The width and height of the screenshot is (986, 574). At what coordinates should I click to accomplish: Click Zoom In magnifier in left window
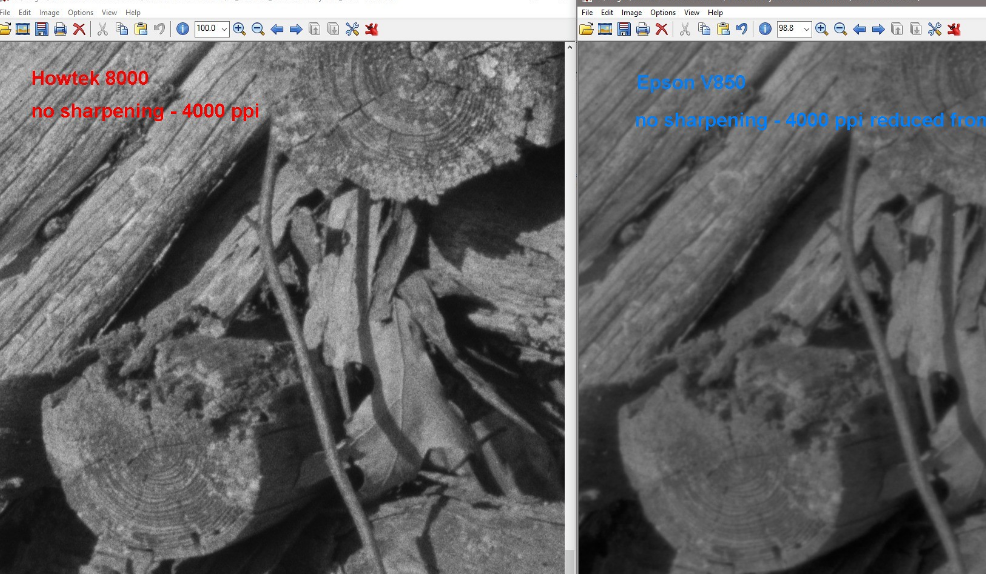pos(239,29)
